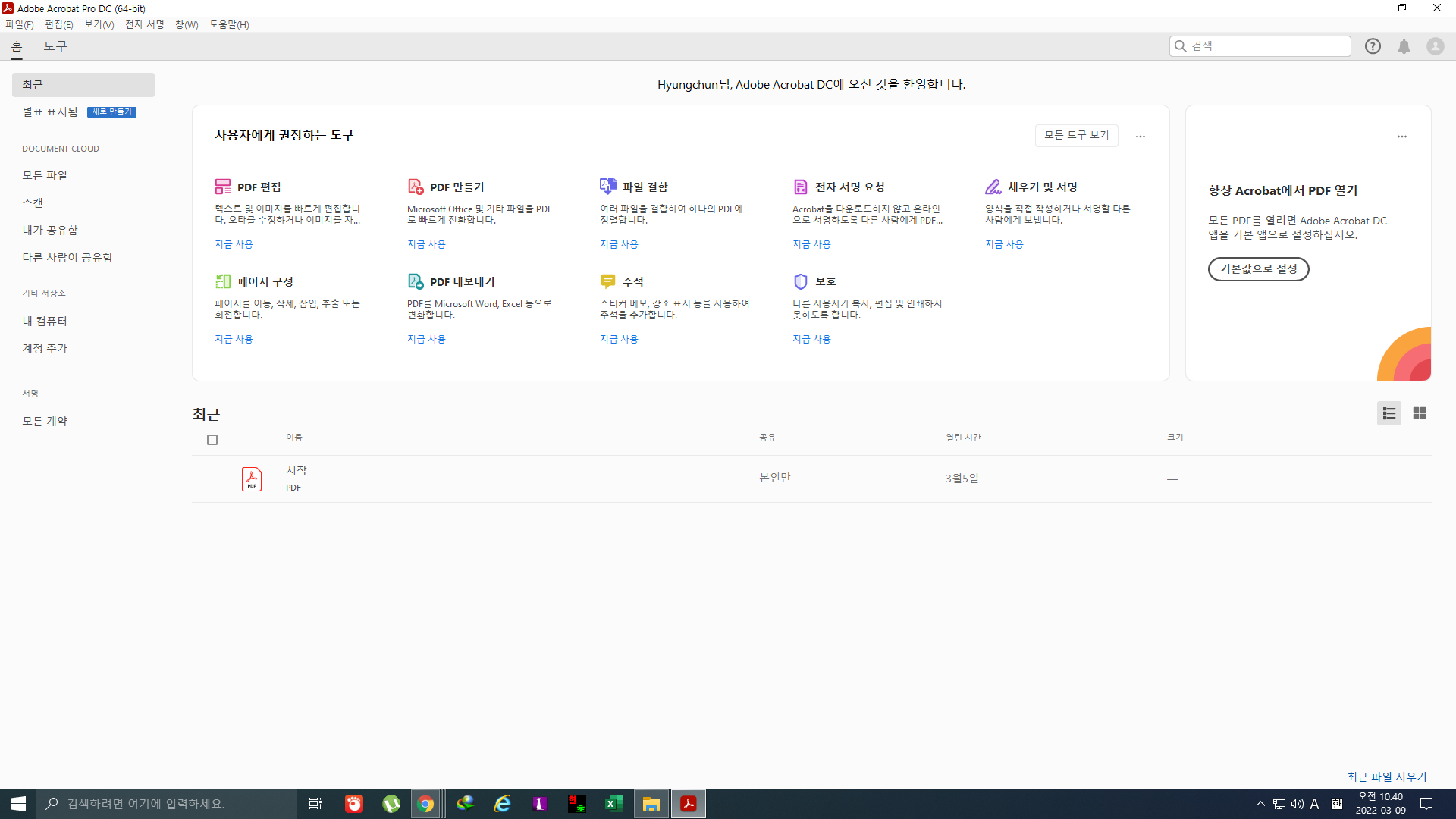Select 다른 사람이 공유함 in sidebar
Image resolution: width=1456 pixels, height=819 pixels.
coord(67,257)
